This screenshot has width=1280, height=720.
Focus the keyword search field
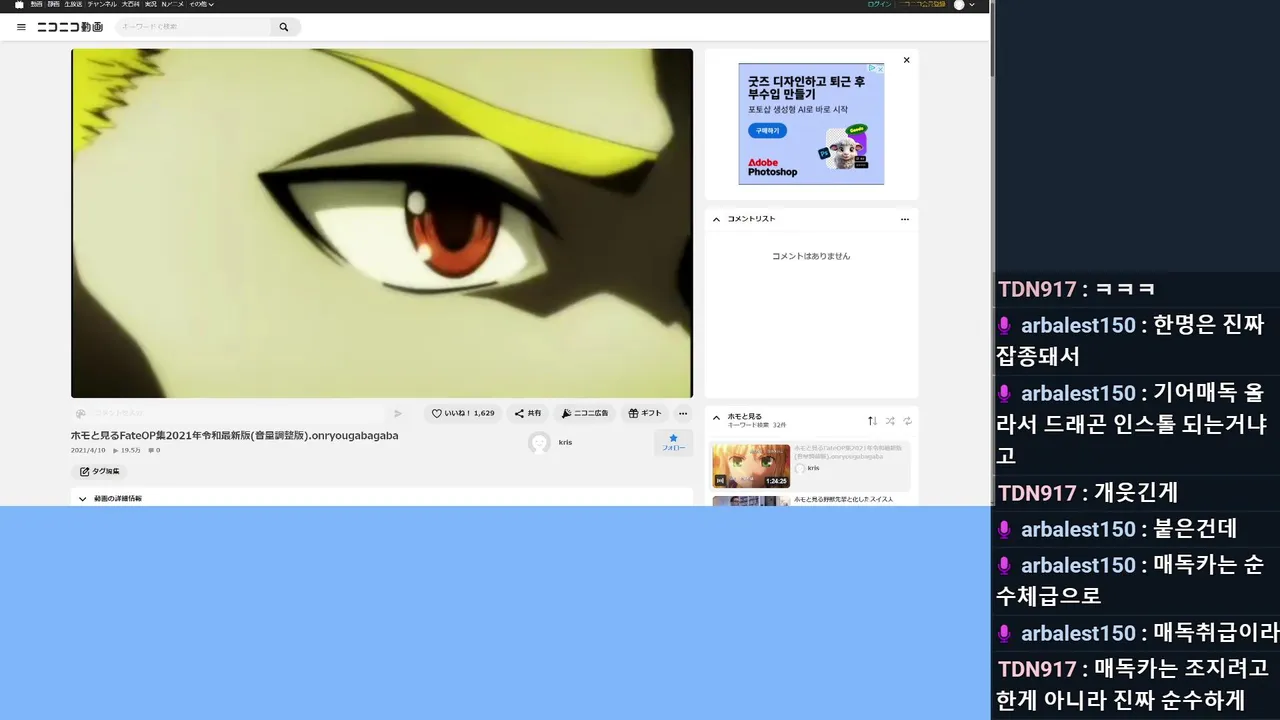click(193, 27)
